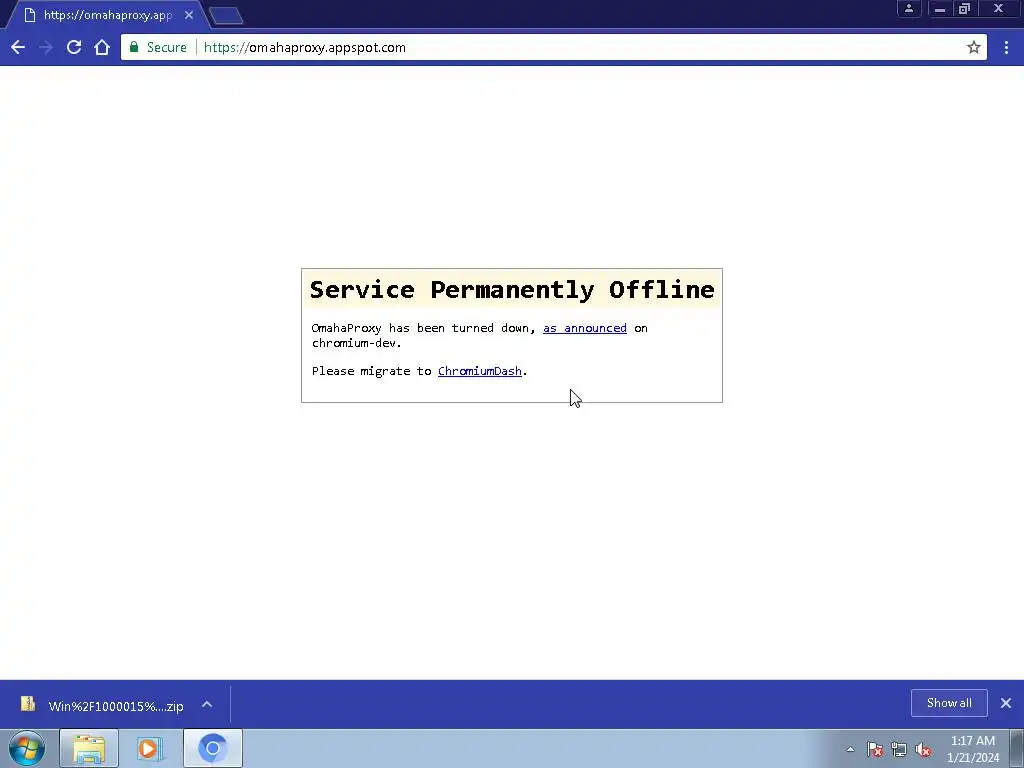Click Show all downloads button
This screenshot has height=768, width=1024.
(949, 703)
